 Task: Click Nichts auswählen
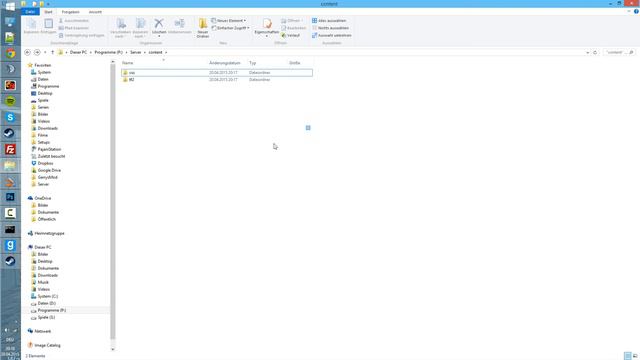(330, 28)
